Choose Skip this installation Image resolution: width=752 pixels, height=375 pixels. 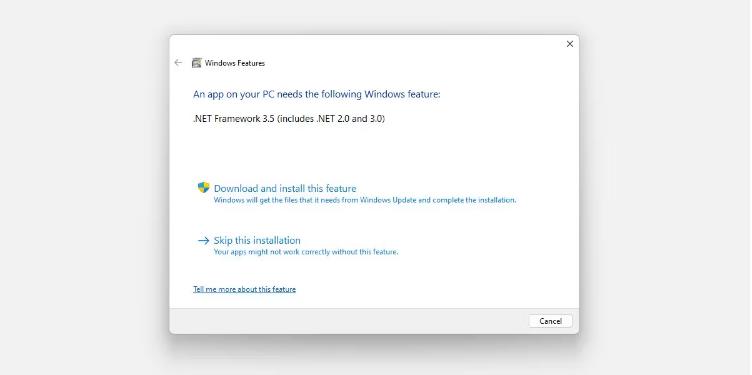tap(257, 241)
